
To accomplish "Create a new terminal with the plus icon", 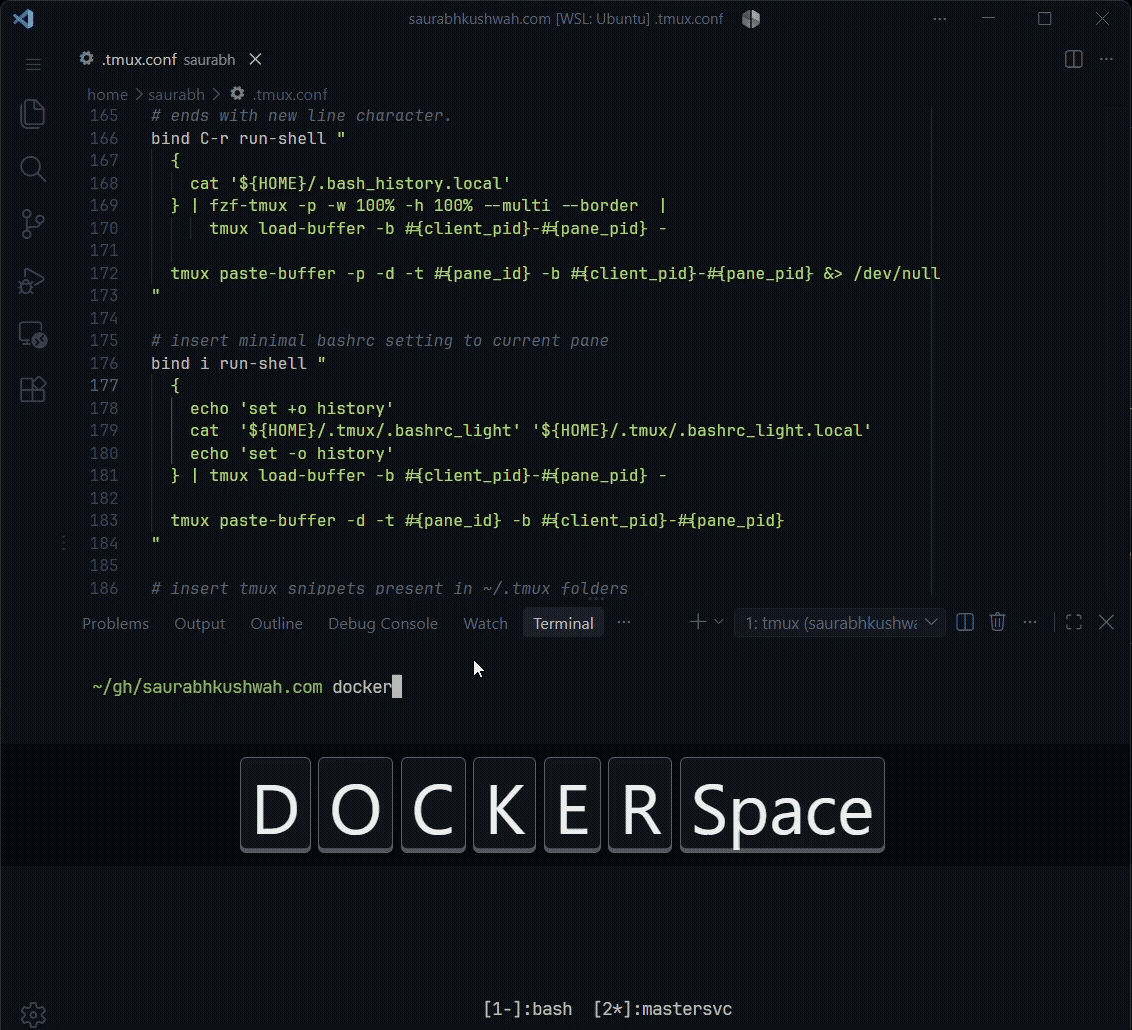I will click(x=697, y=622).
